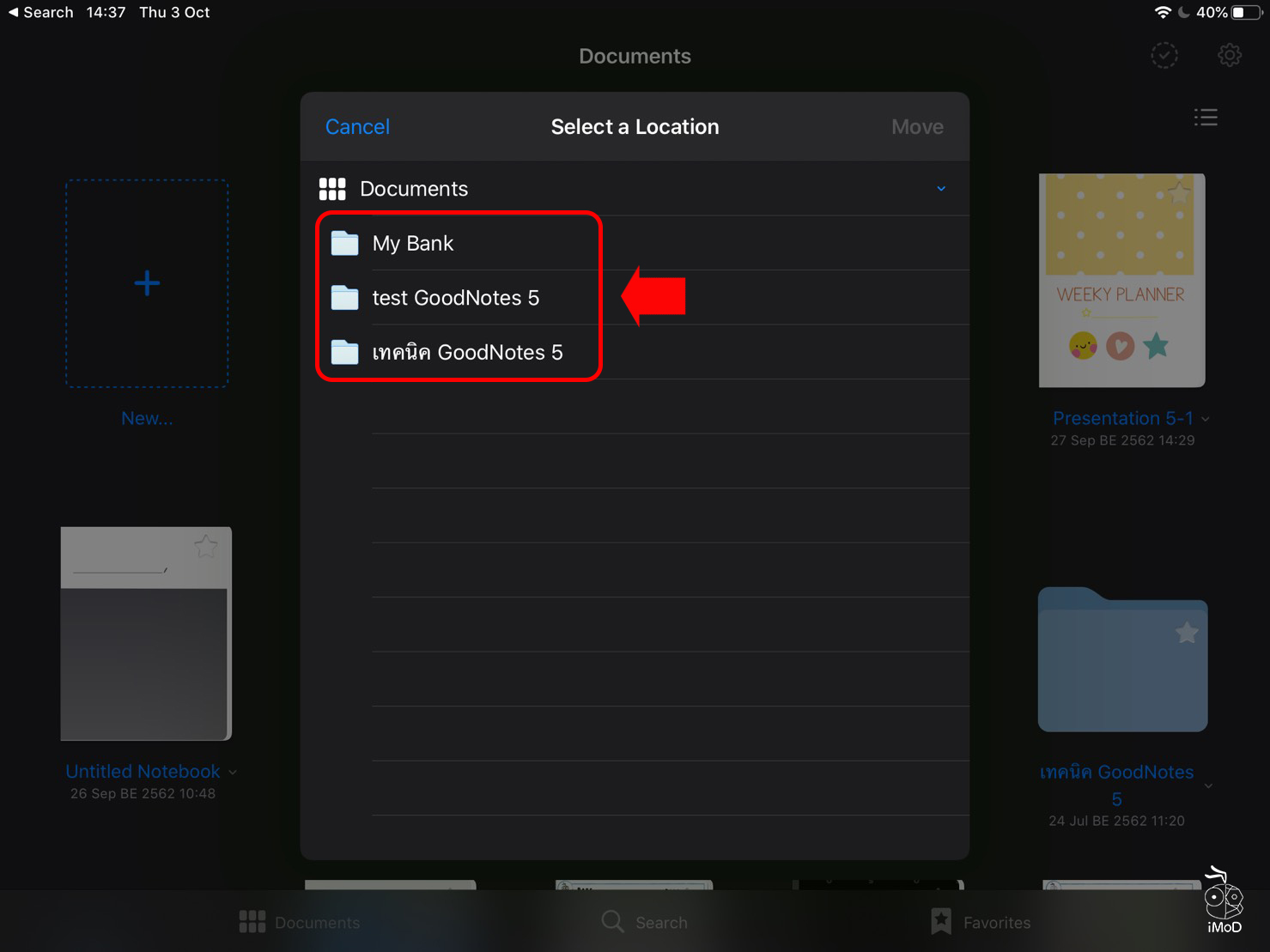
Task: Select the เทคนิค GoodNotes 5 folder in list
Action: tap(635, 352)
